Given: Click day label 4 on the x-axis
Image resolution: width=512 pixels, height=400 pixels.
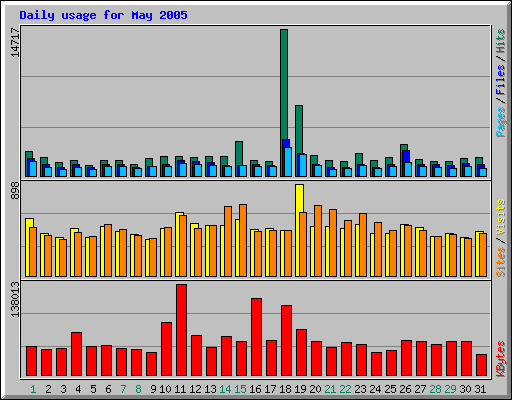Looking at the screenshot, I should point(78,389).
